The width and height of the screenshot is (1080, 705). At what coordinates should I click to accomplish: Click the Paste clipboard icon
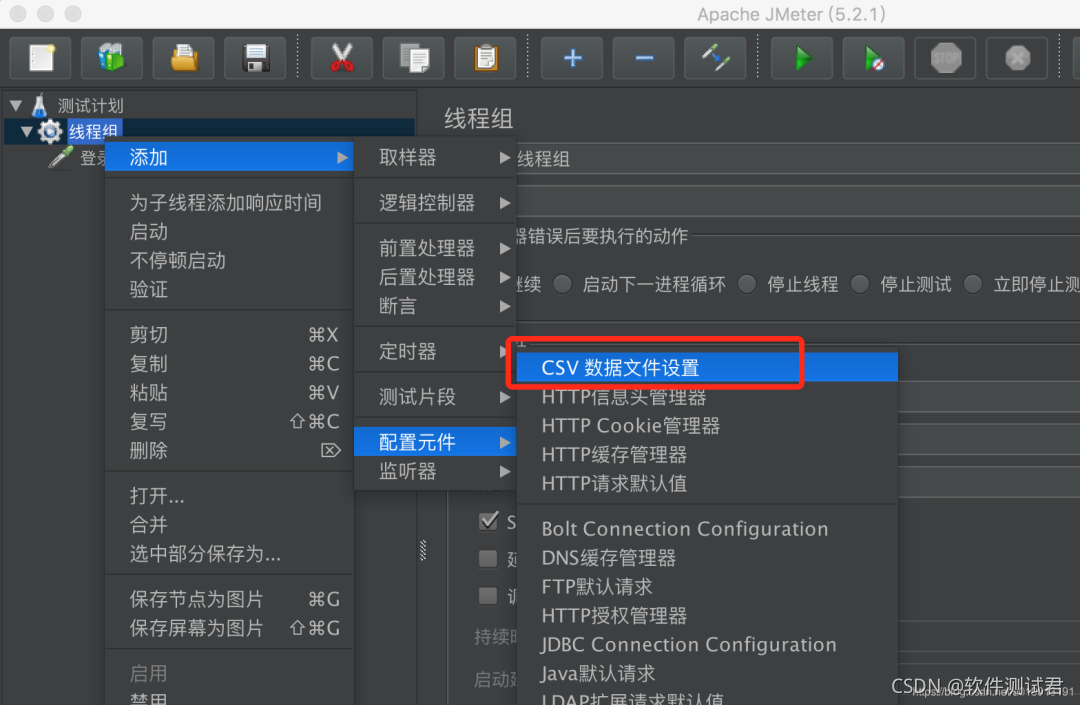(x=486, y=58)
